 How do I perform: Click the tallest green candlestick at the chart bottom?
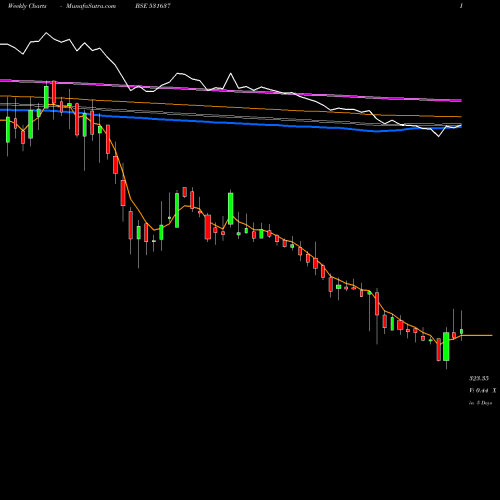point(446,346)
